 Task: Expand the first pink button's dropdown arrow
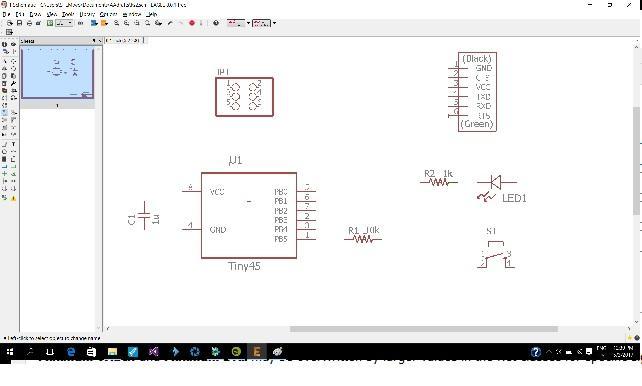coord(248,23)
